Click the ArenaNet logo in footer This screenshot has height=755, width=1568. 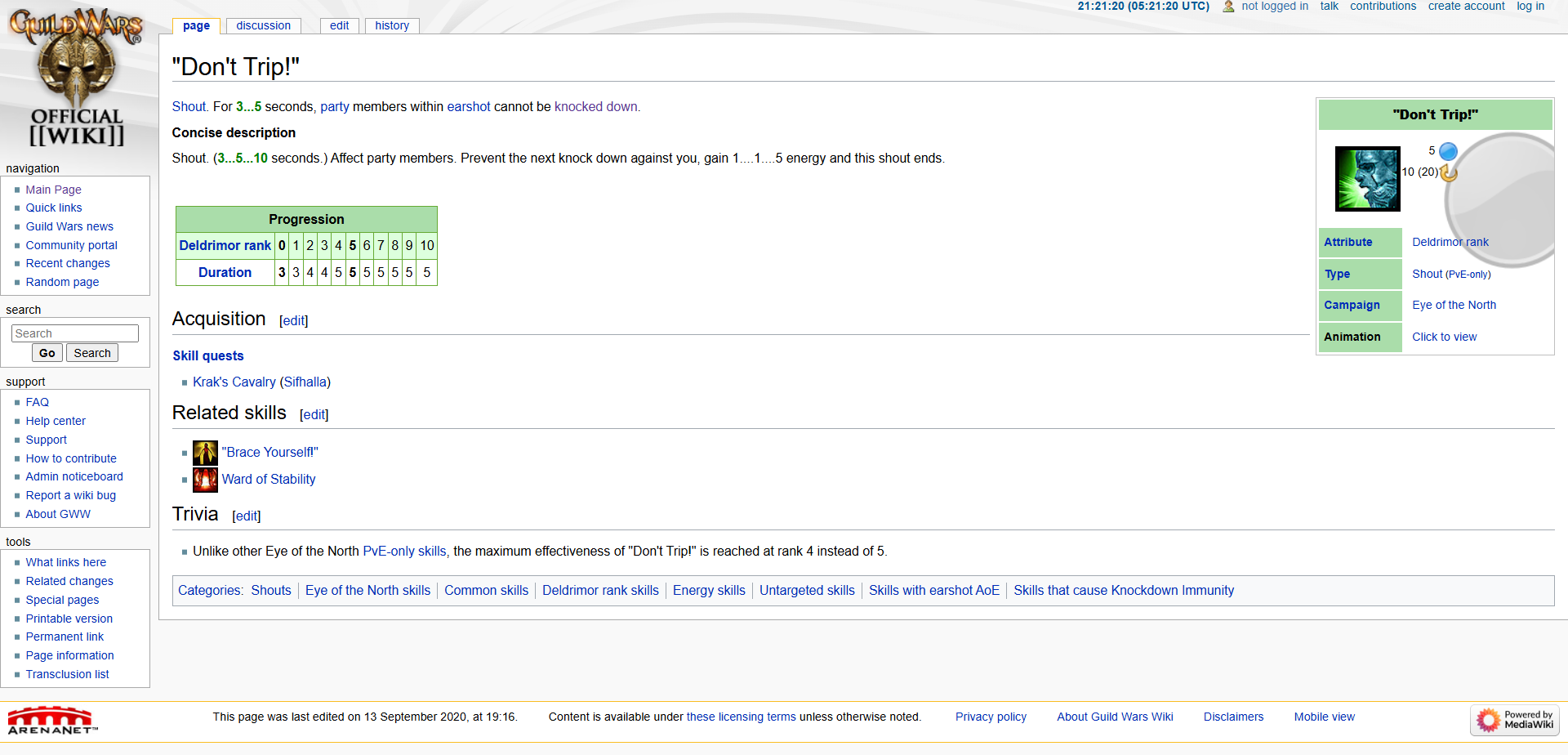tap(52, 721)
